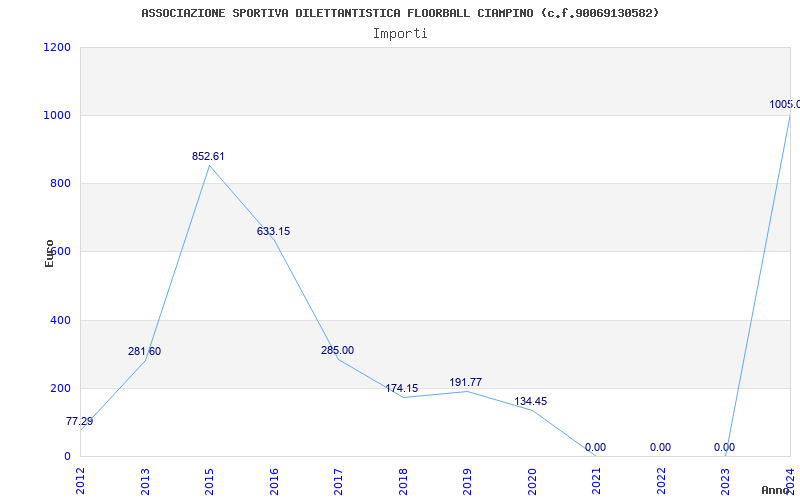
Task: Click the 2021 x-axis year label
Action: click(597, 481)
